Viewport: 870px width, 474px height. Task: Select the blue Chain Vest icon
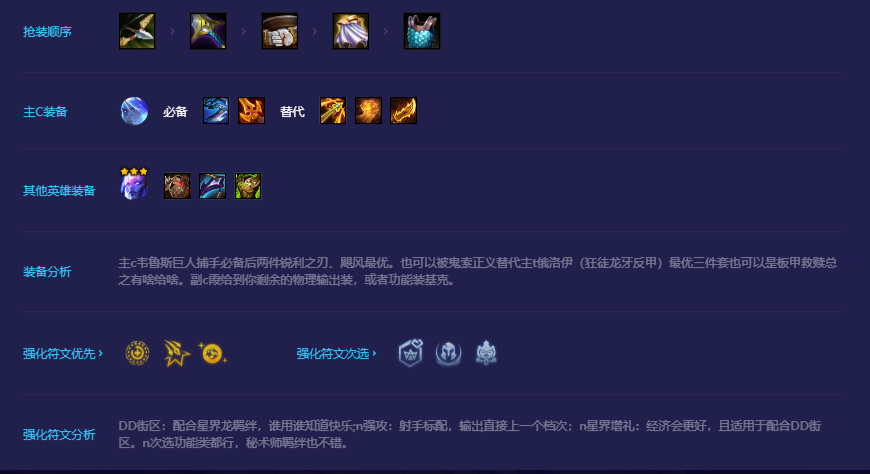pyautogui.click(x=422, y=31)
